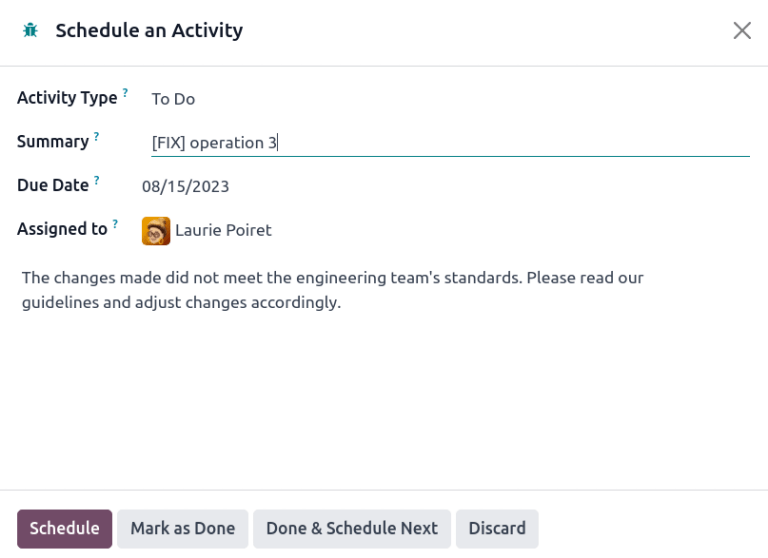Show the Due Date help tooltip
Screen dimensions: 768x558
[x=97, y=181]
